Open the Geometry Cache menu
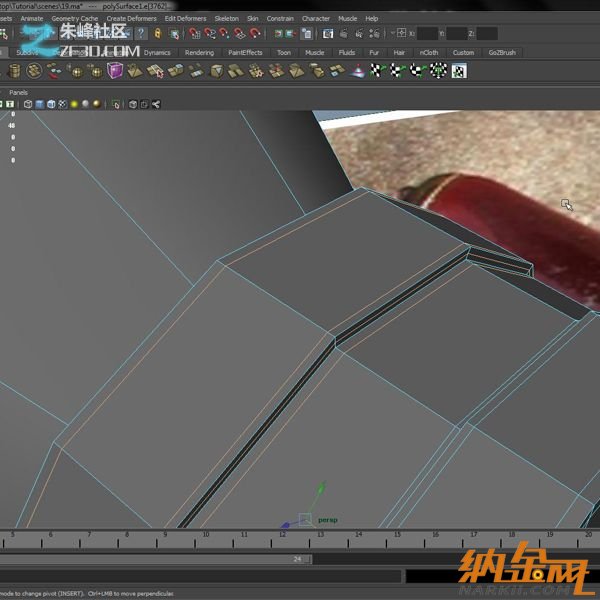This screenshot has height=600, width=600. point(75,18)
